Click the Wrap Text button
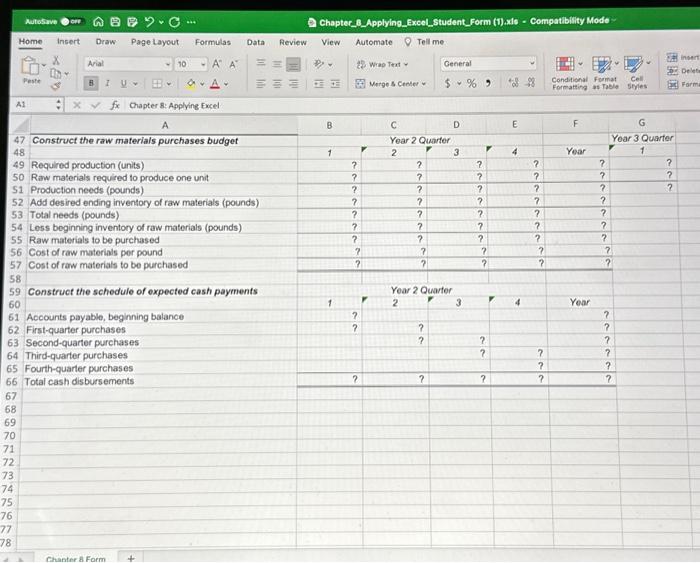 pyautogui.click(x=383, y=65)
